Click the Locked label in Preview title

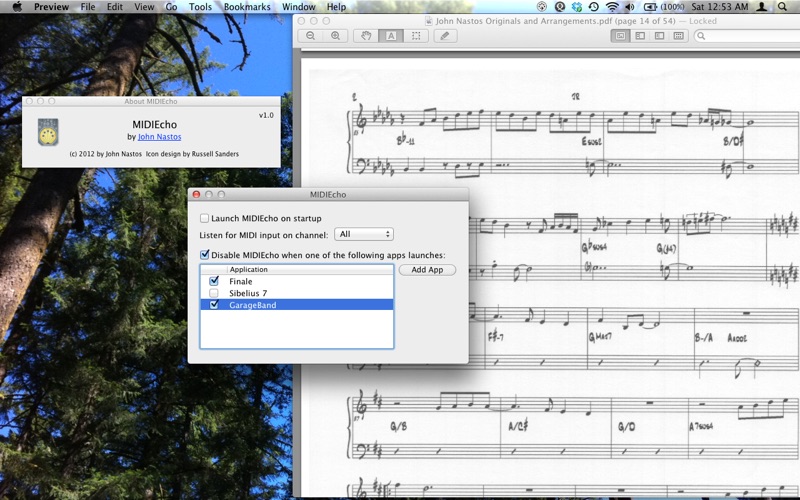[703, 21]
